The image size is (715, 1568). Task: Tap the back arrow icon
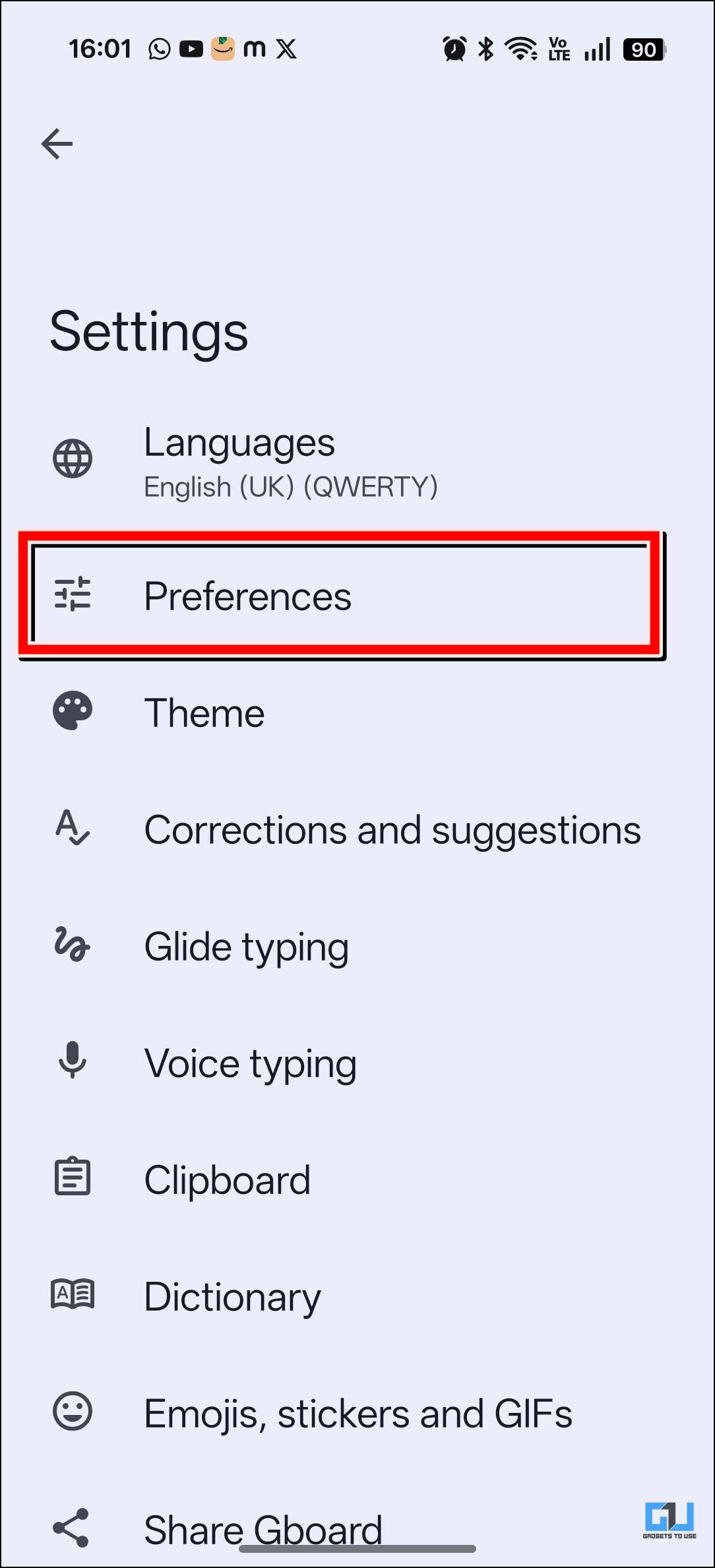click(x=57, y=144)
